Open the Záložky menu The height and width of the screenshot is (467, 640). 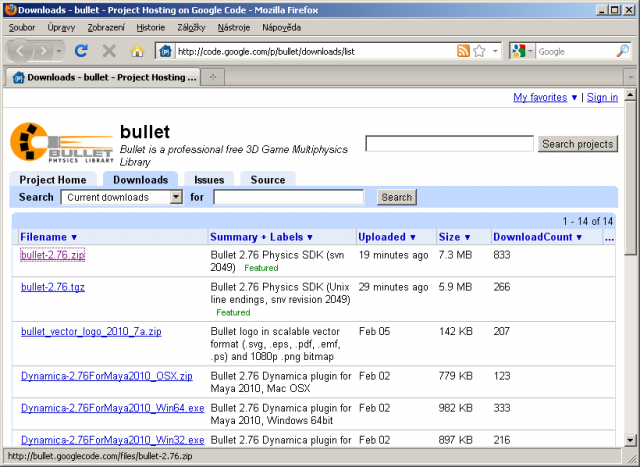tap(191, 27)
